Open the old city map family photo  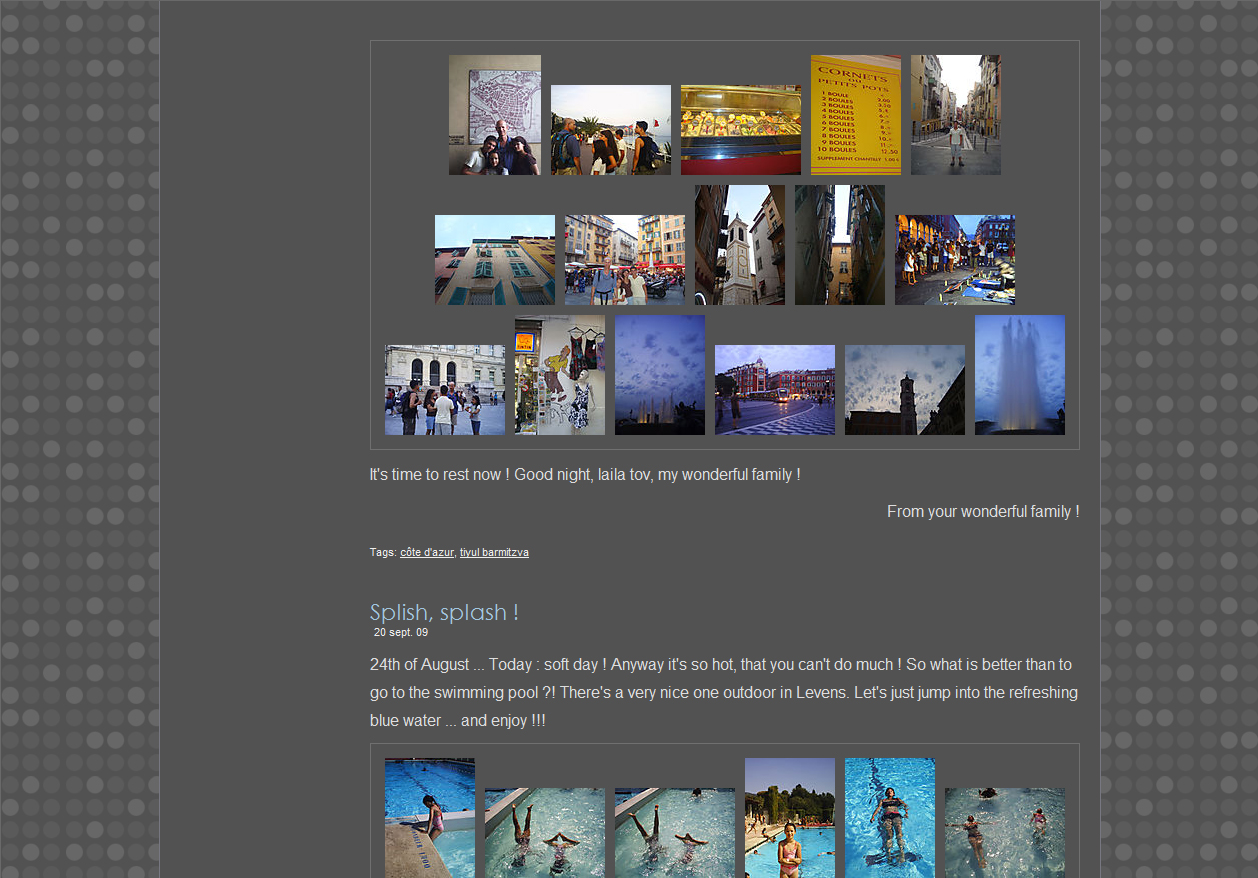tap(494, 115)
